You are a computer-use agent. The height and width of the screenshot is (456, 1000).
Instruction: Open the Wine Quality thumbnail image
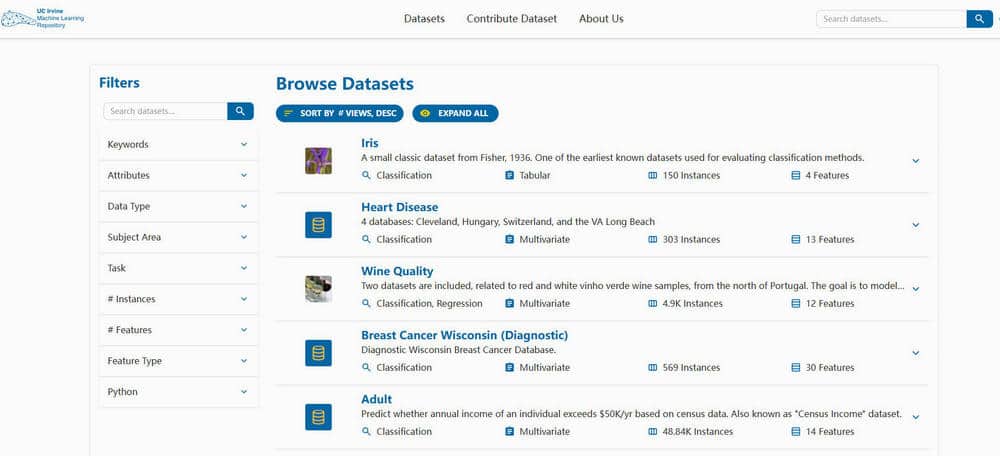pos(318,289)
